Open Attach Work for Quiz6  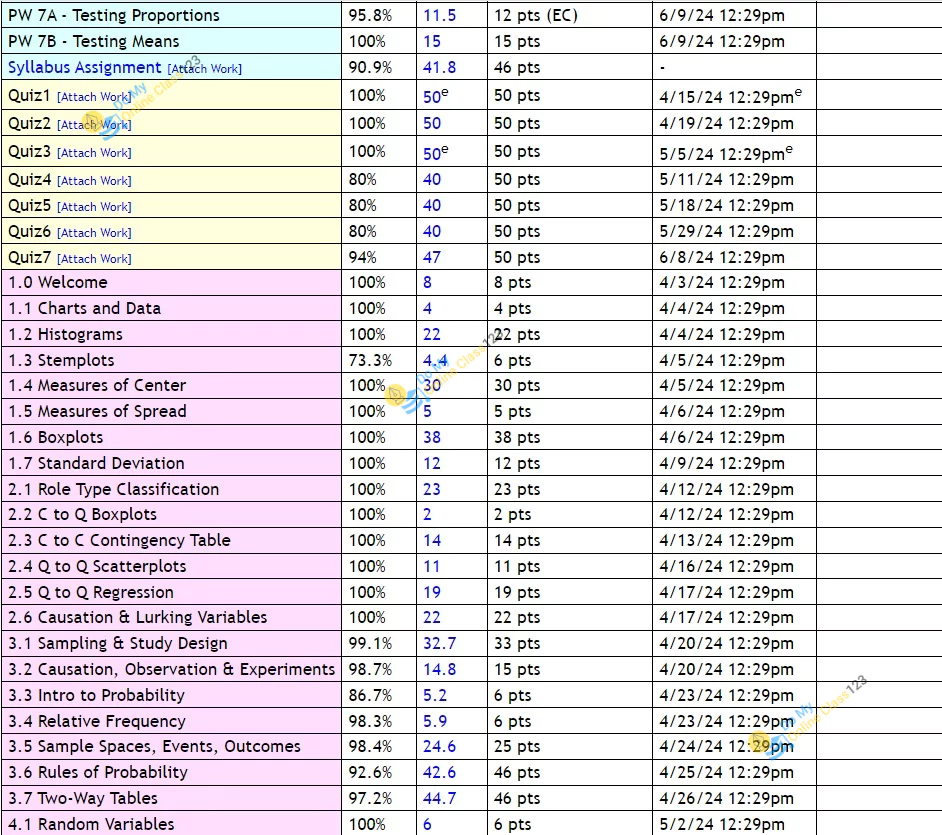click(94, 233)
